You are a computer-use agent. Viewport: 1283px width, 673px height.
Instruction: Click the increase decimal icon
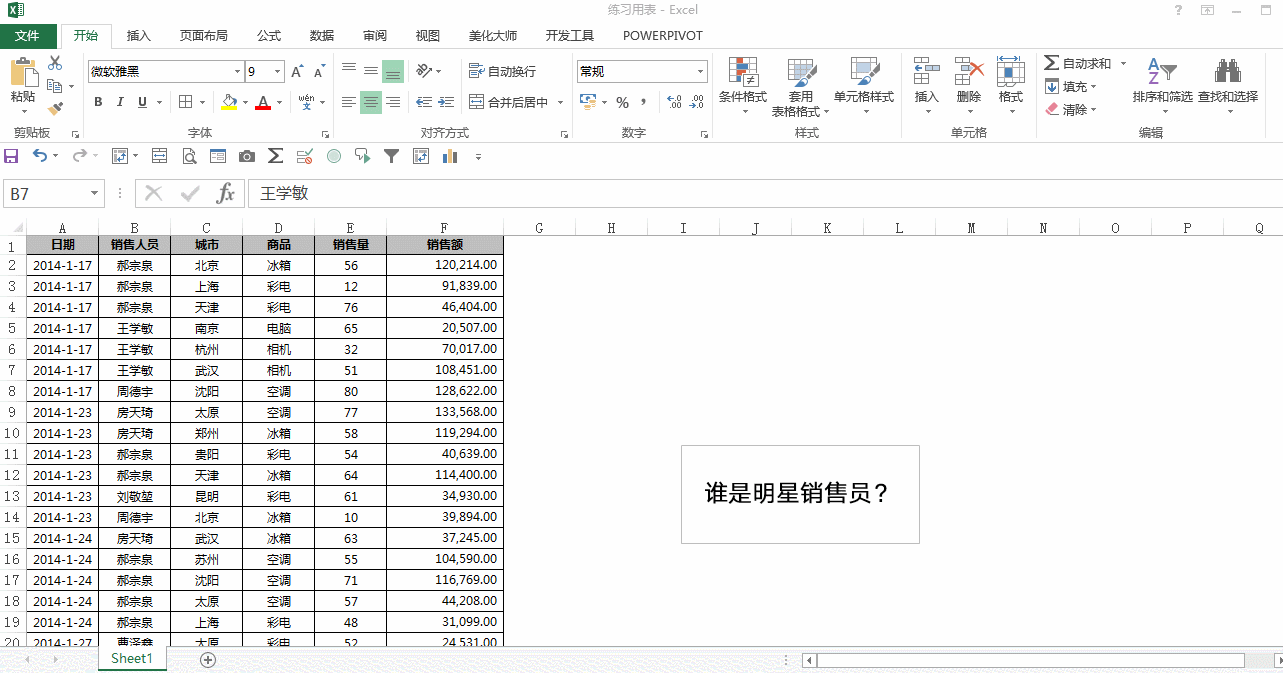(674, 102)
